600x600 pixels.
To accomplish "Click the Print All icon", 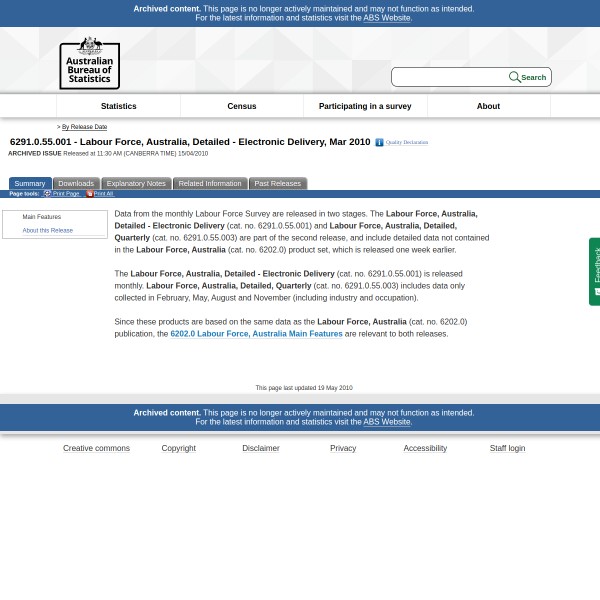I will [89, 194].
